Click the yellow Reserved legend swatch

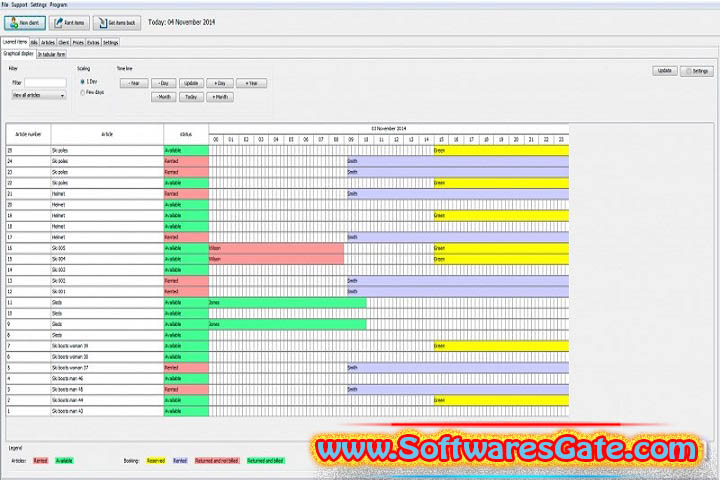[156, 461]
